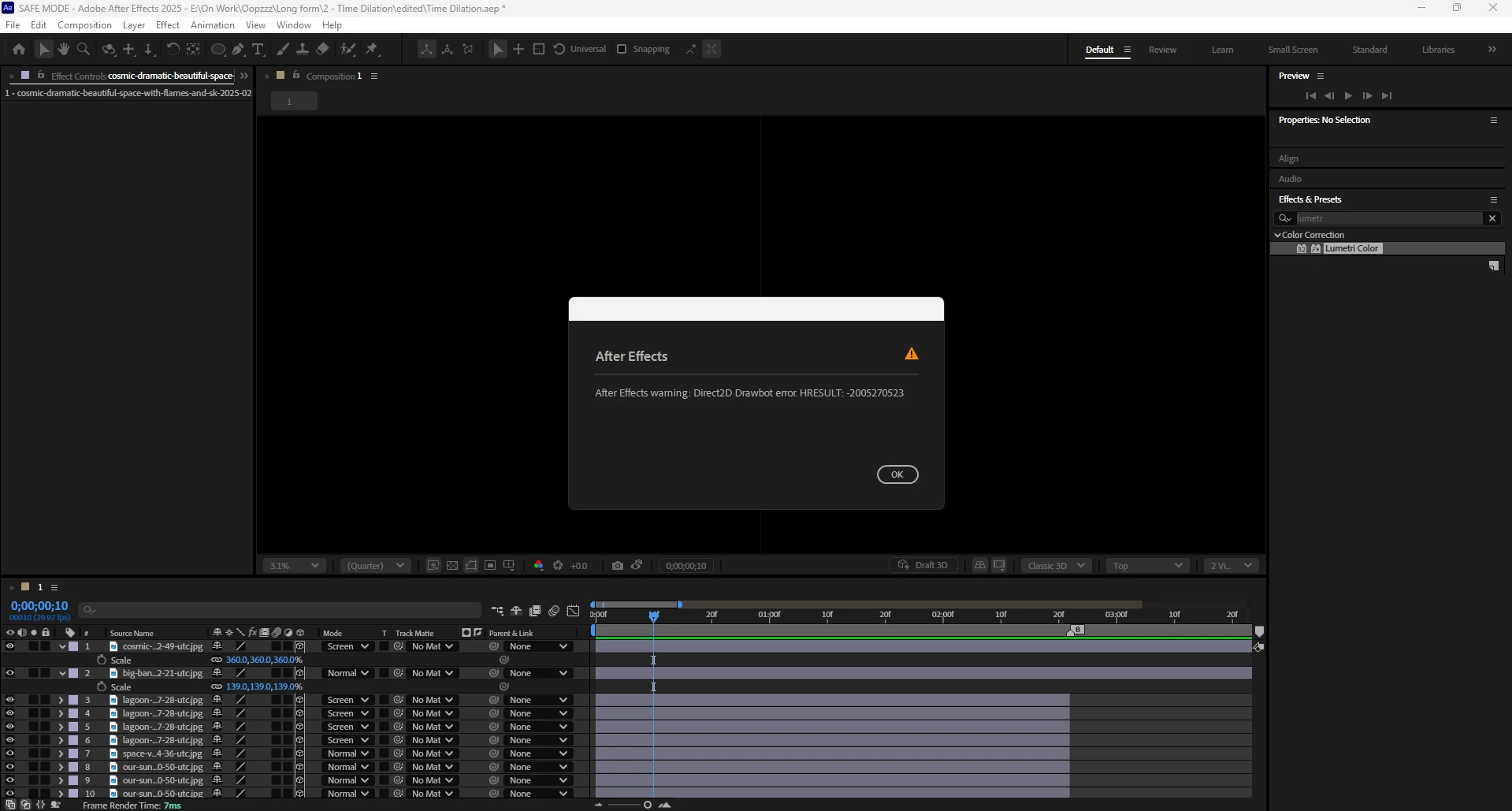Switch to the Libraries workspace
This screenshot has width=1512, height=811.
point(1438,50)
